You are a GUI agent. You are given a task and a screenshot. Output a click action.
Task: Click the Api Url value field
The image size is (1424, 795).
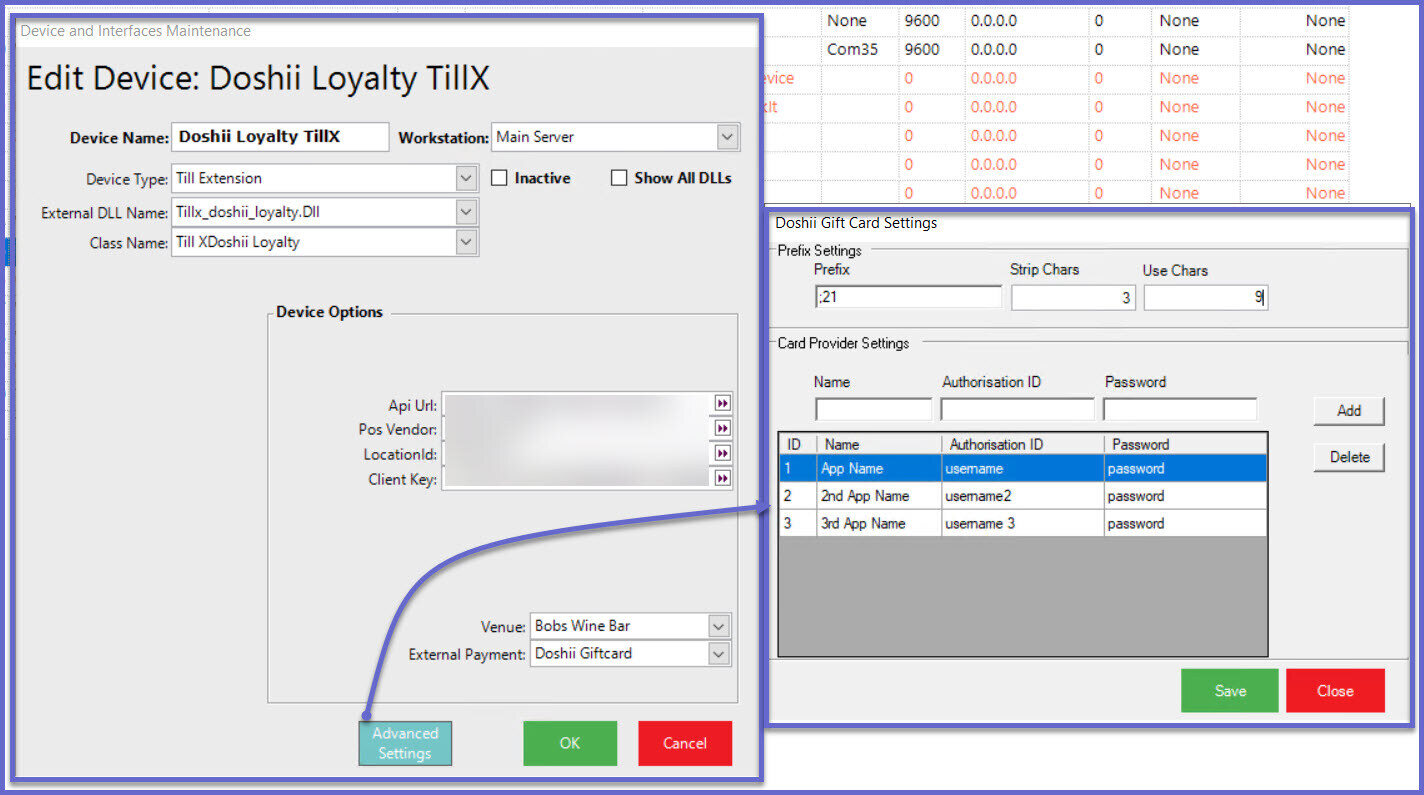tap(577, 403)
